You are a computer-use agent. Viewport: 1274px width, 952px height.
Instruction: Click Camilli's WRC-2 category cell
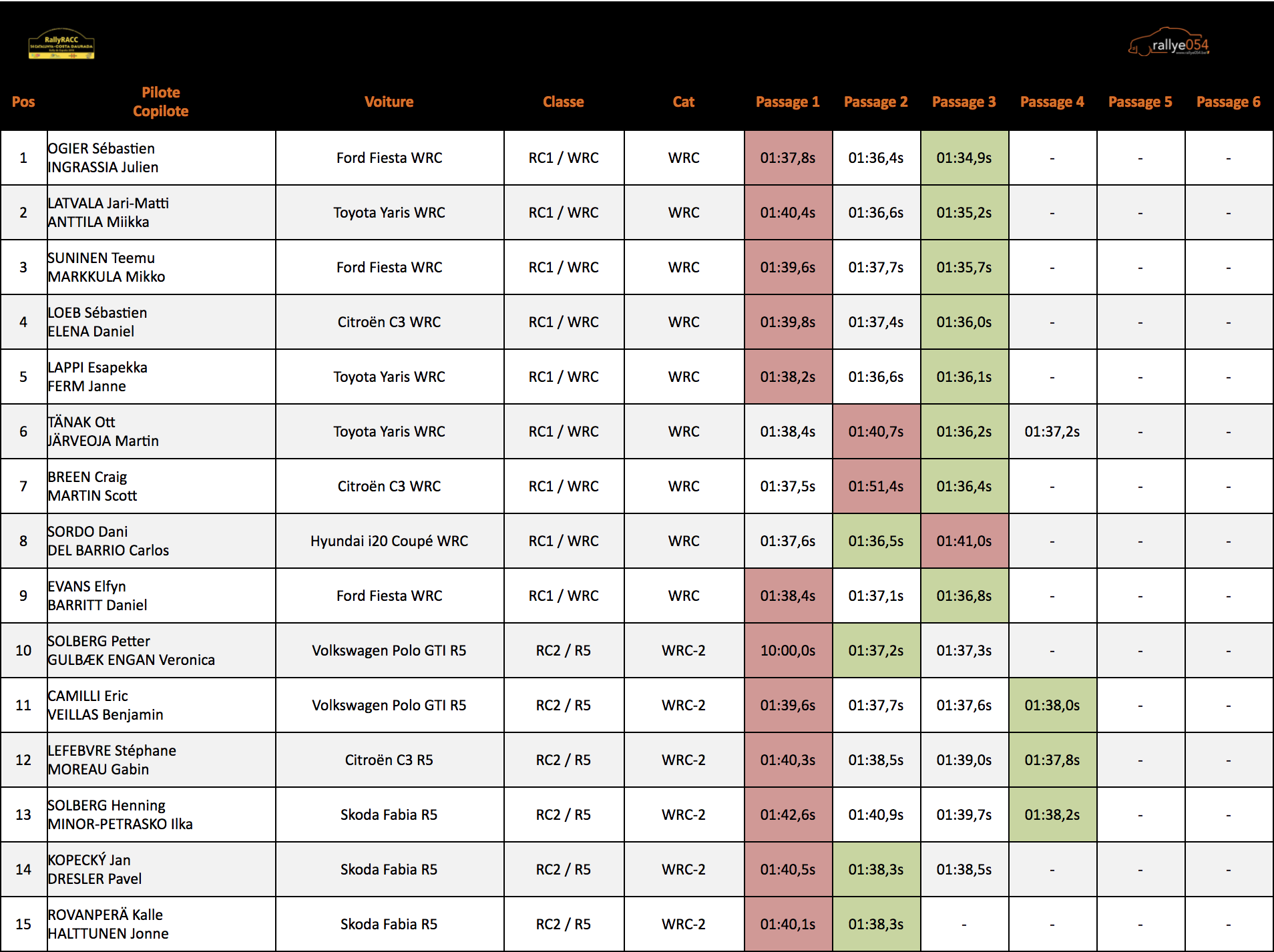pos(684,706)
